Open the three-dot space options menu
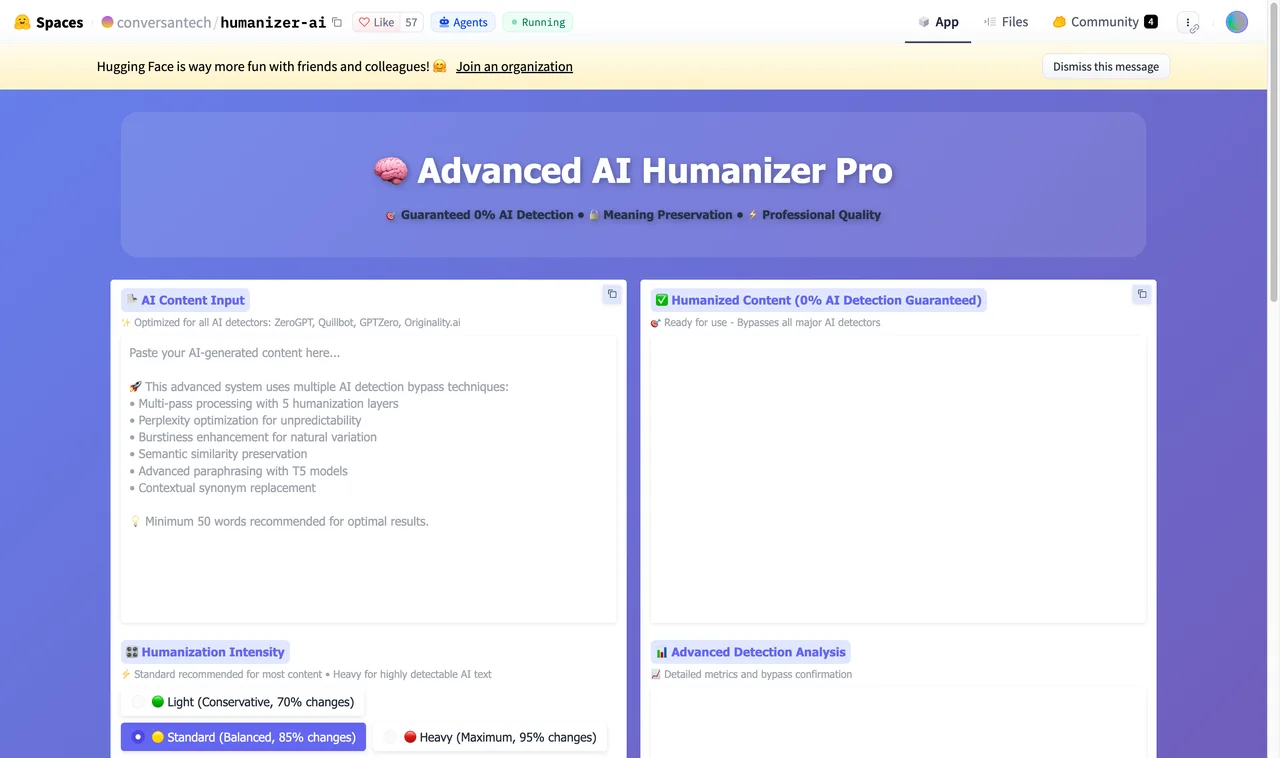 click(x=1188, y=22)
